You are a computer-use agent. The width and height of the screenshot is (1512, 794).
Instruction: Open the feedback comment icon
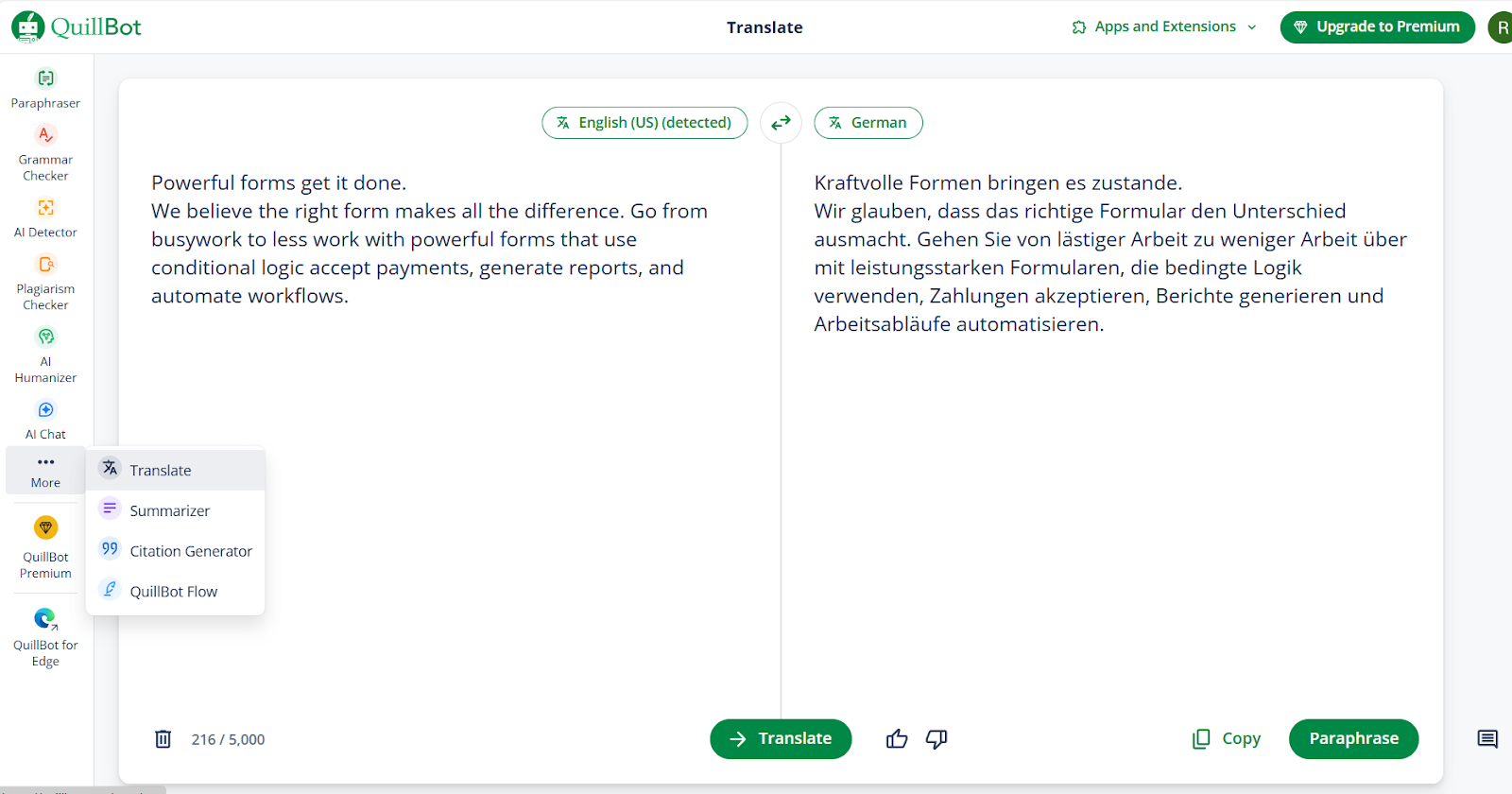tap(1487, 739)
